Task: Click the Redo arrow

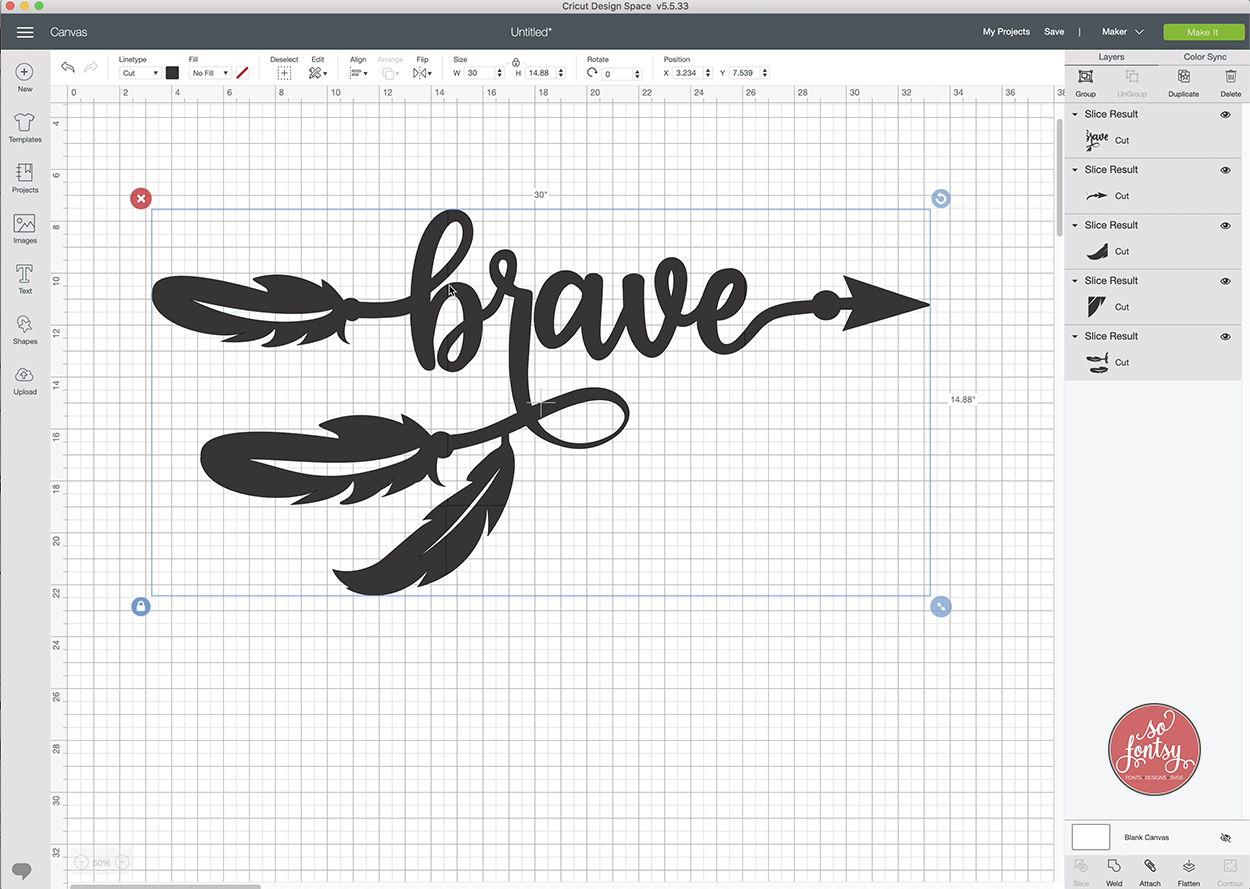Action: 91,67
